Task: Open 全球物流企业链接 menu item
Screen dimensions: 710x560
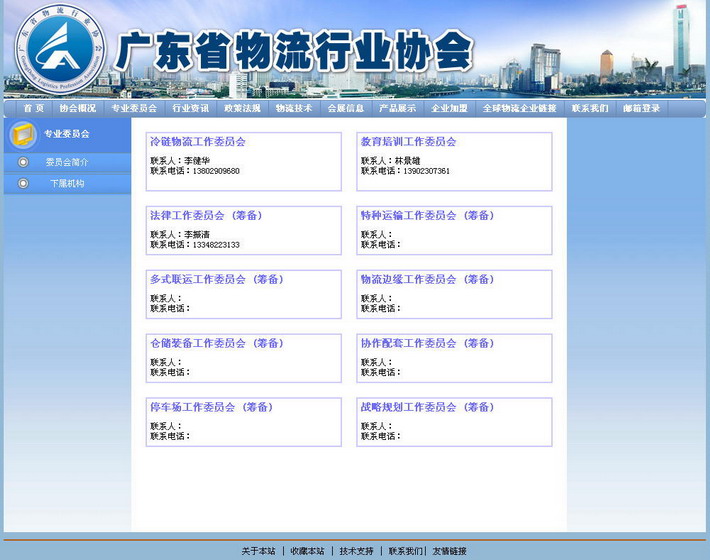Action: tap(519, 108)
